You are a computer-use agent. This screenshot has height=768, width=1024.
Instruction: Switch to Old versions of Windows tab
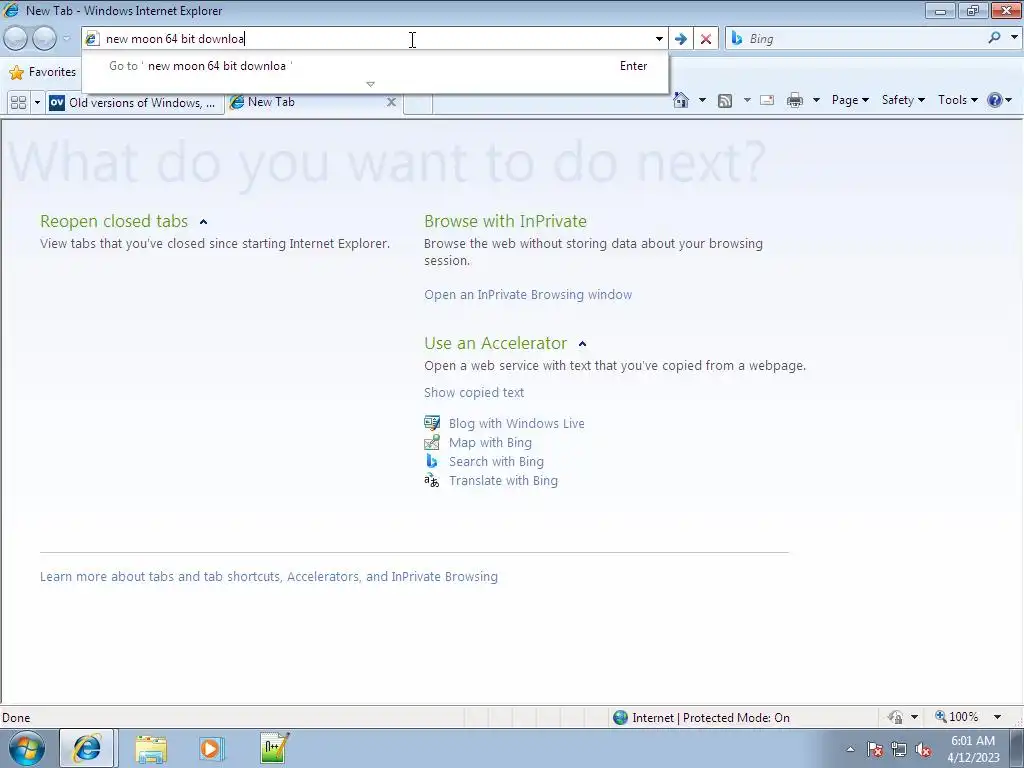(134, 103)
